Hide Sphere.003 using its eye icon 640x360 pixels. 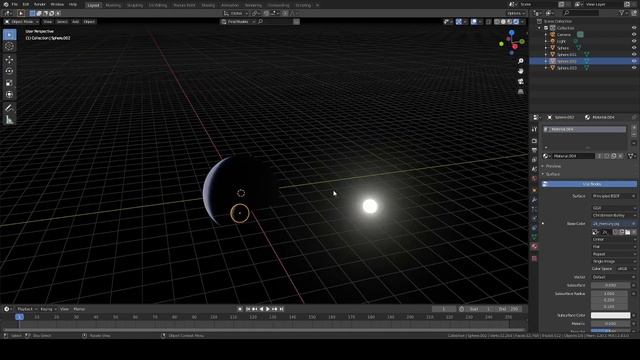(634, 68)
